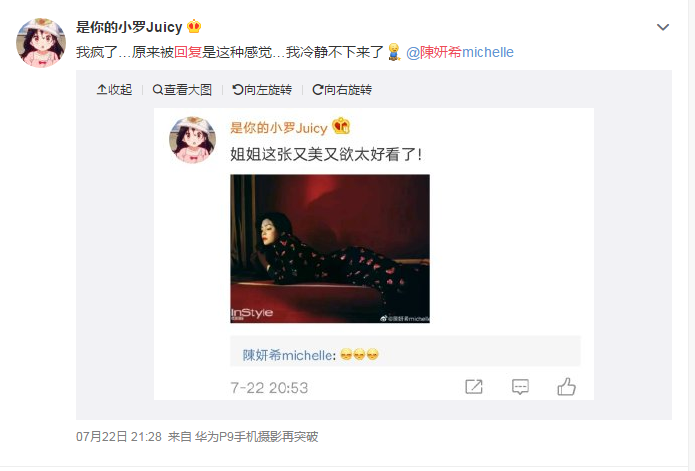This screenshot has height=471, width=695.
Task: Open the InStyle red photo thumbnail
Action: pyautogui.click(x=330, y=249)
